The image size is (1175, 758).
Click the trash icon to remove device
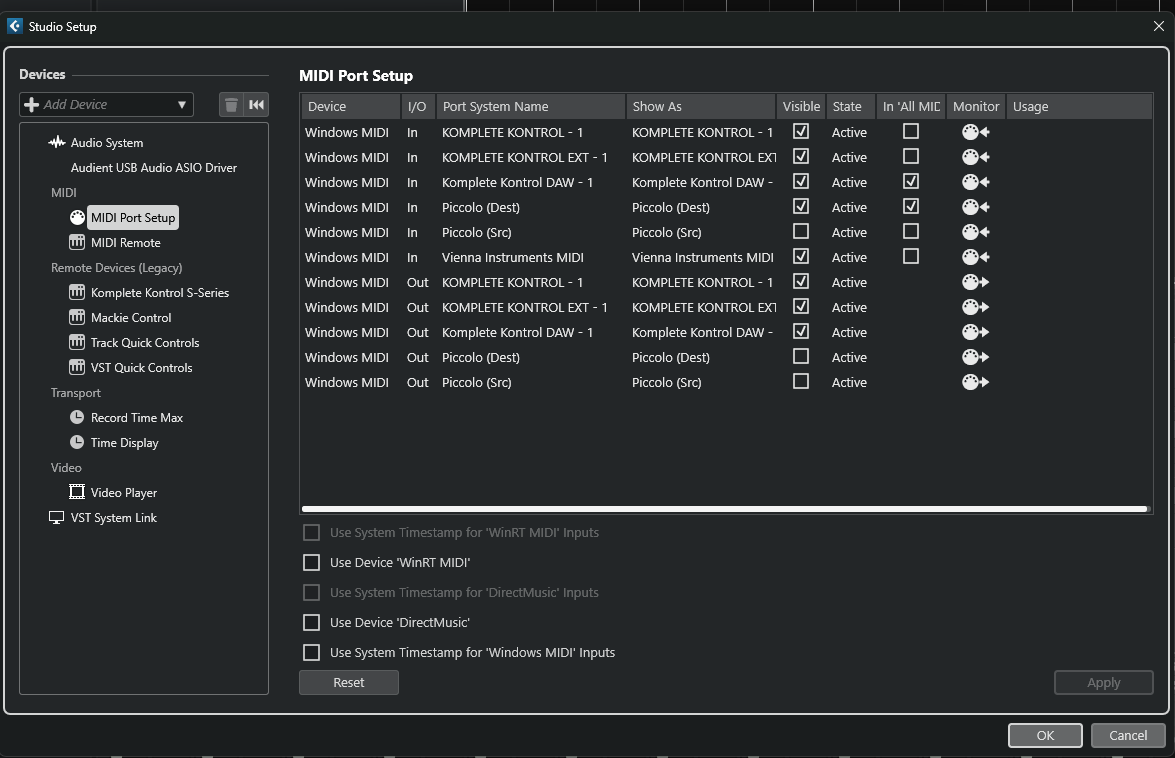point(231,105)
